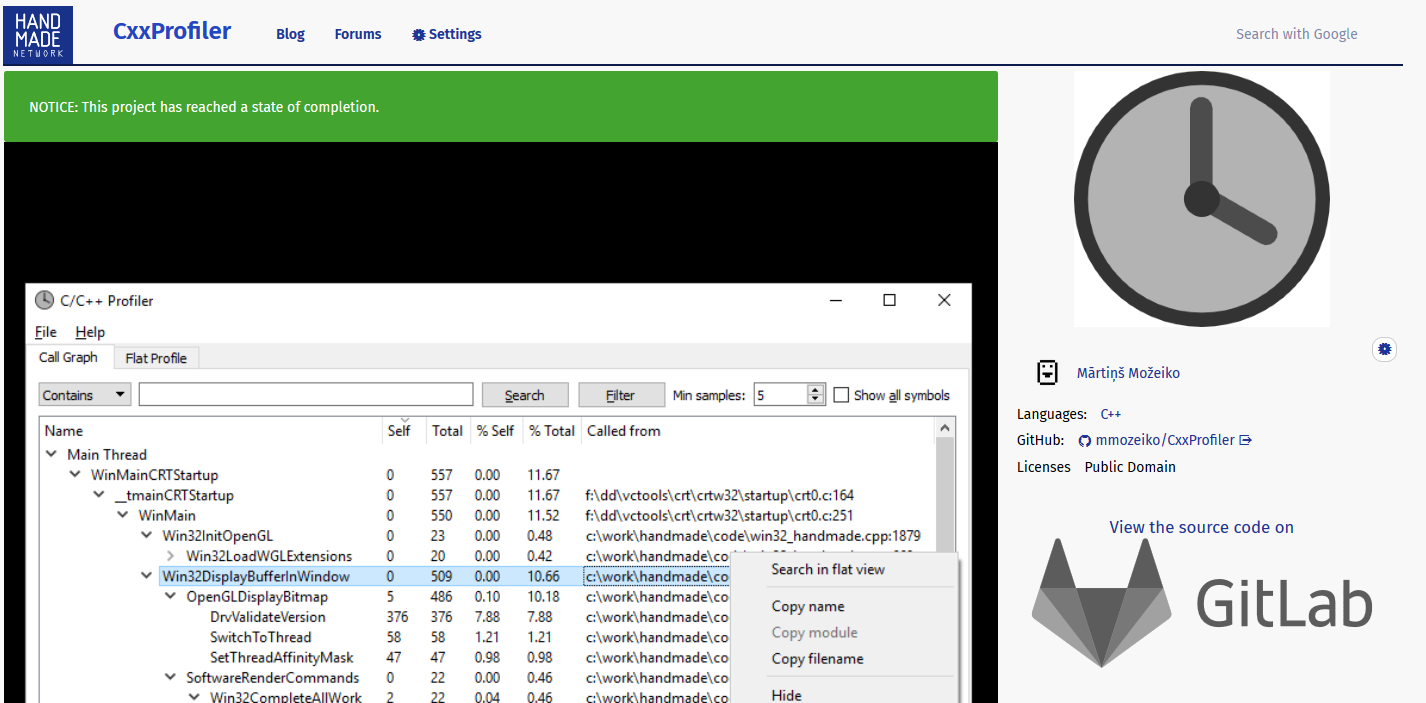This screenshot has width=1426, height=703.
Task: Open the Help menu in the profiler
Action: [90, 332]
